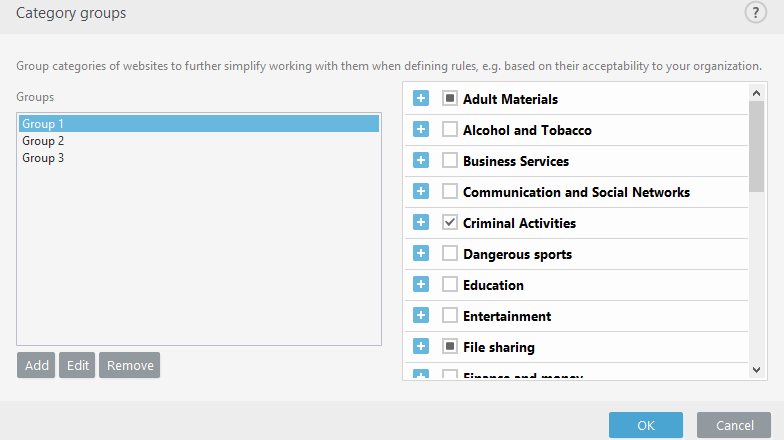The height and width of the screenshot is (440, 784).
Task: Check the Education checkbox
Action: pos(450,284)
